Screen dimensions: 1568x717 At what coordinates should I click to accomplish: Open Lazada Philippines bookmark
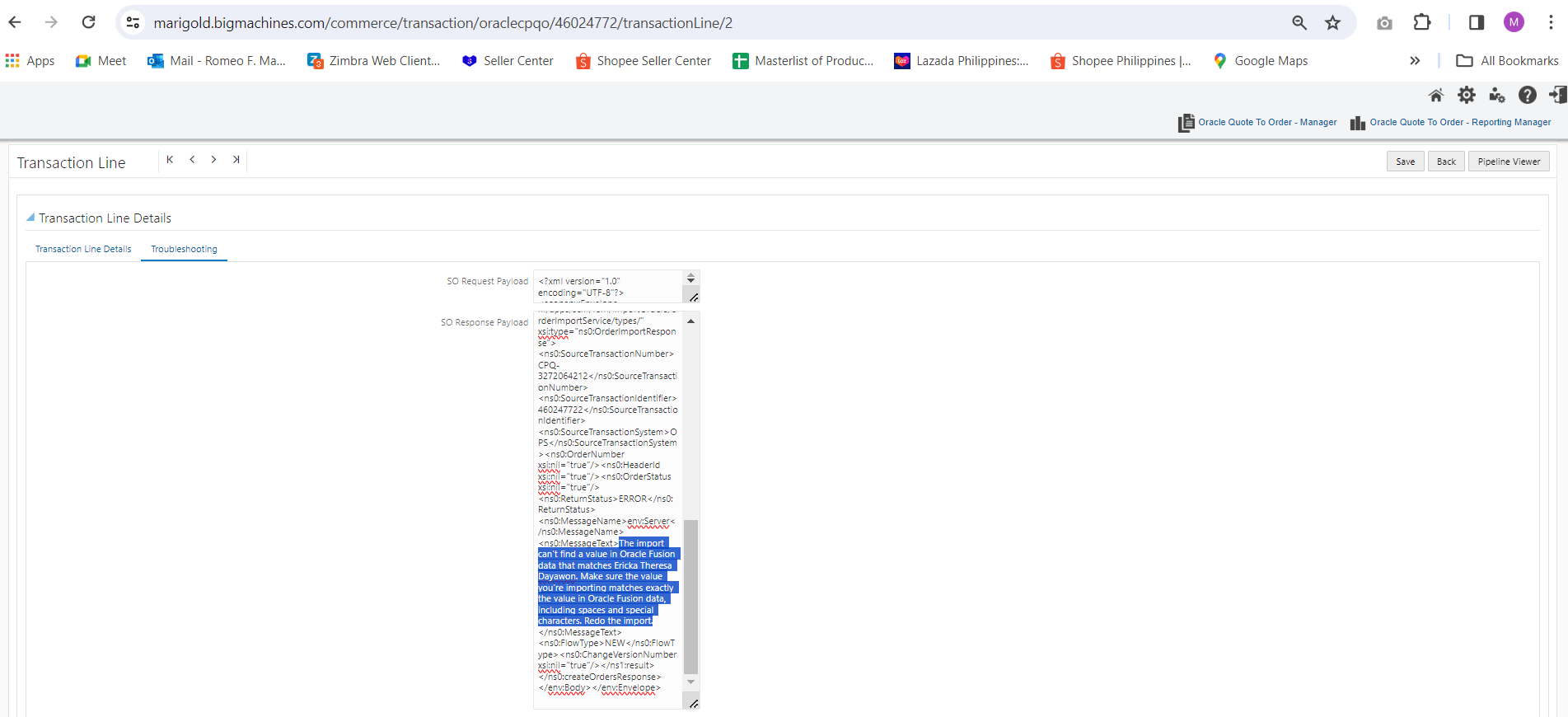(962, 61)
